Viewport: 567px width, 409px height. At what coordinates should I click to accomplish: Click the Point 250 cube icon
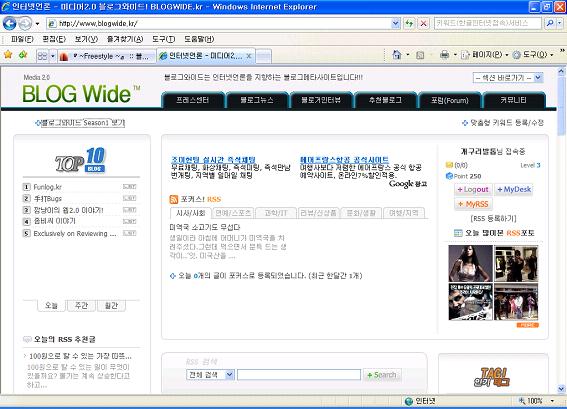click(x=449, y=176)
